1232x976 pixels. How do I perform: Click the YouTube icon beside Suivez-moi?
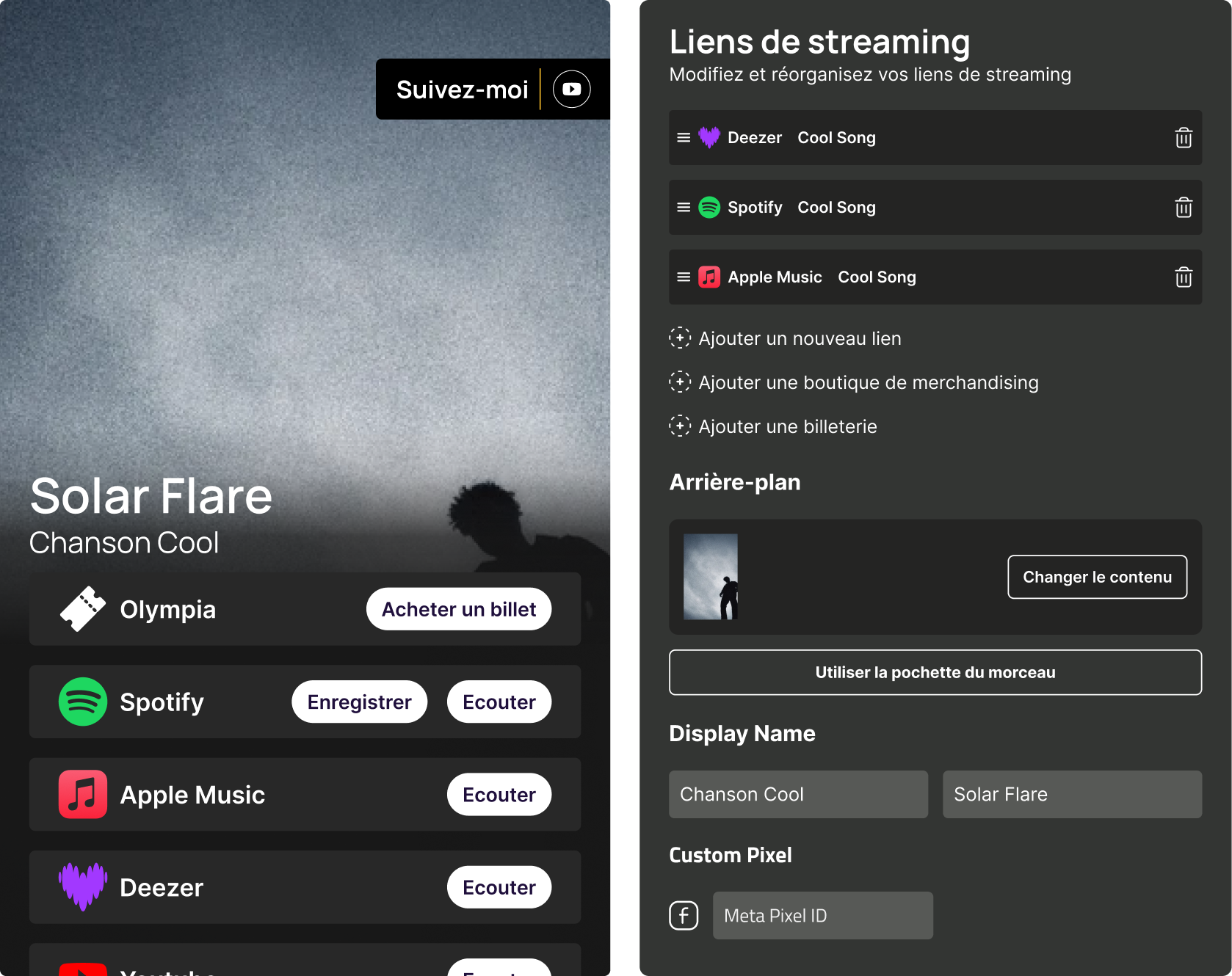[571, 89]
